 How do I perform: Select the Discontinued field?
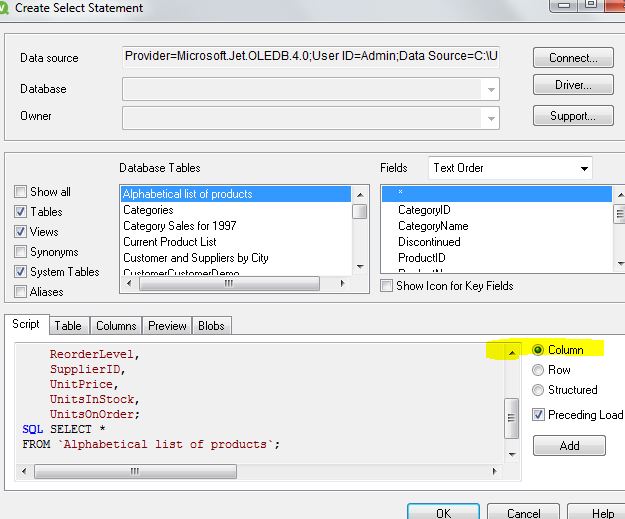pos(497,242)
